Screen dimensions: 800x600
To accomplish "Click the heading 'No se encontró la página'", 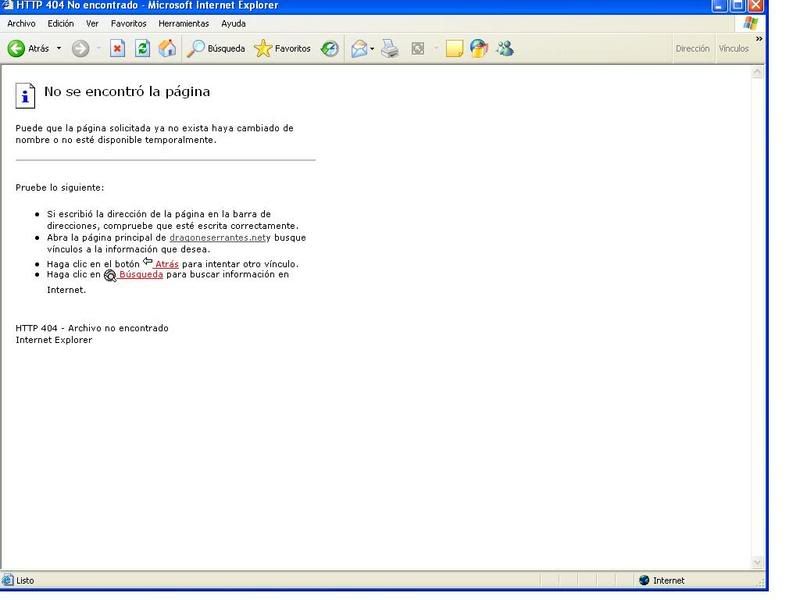I will pyautogui.click(x=127, y=92).
